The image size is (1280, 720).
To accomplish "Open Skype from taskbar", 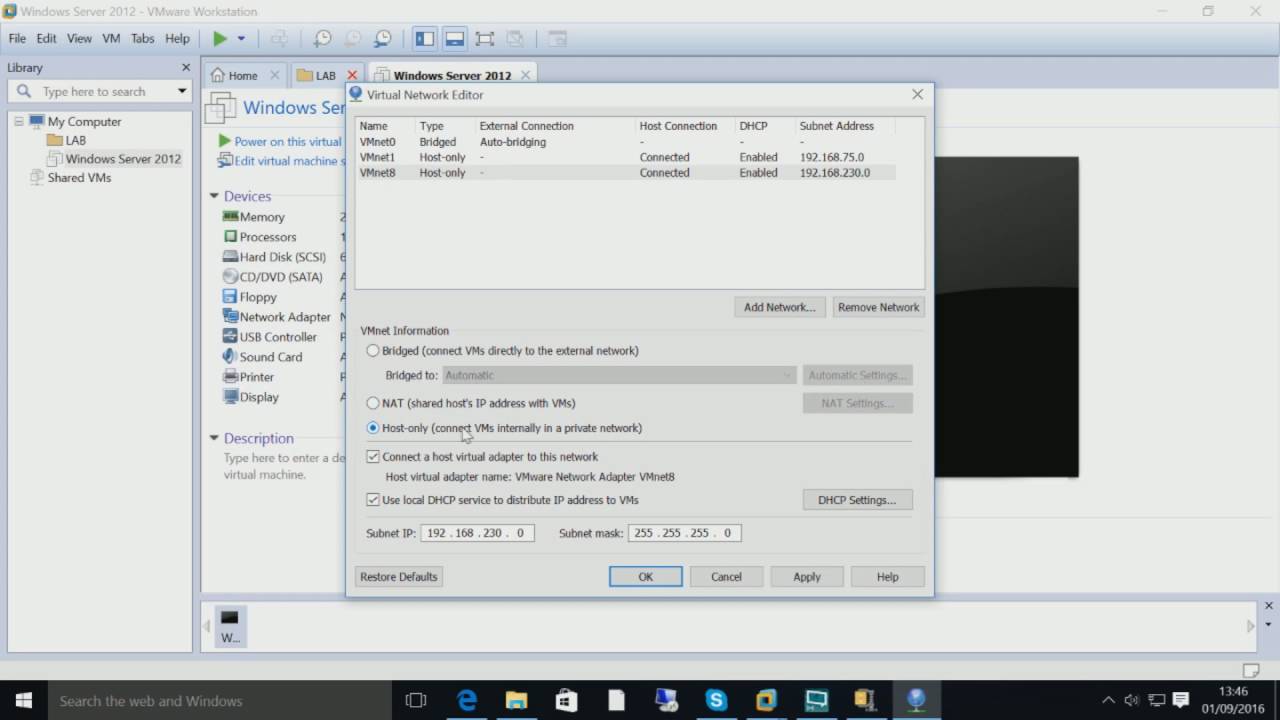I will 716,700.
